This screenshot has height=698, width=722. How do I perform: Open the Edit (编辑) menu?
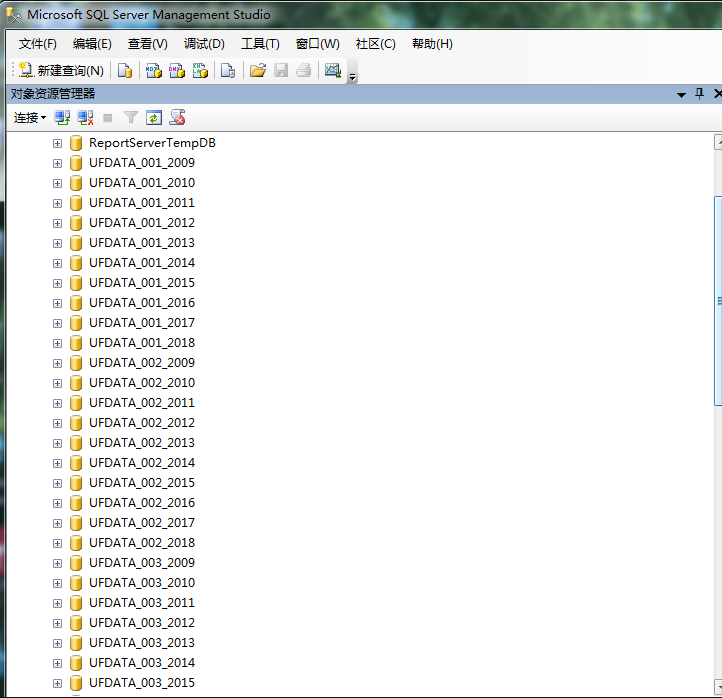[92, 44]
